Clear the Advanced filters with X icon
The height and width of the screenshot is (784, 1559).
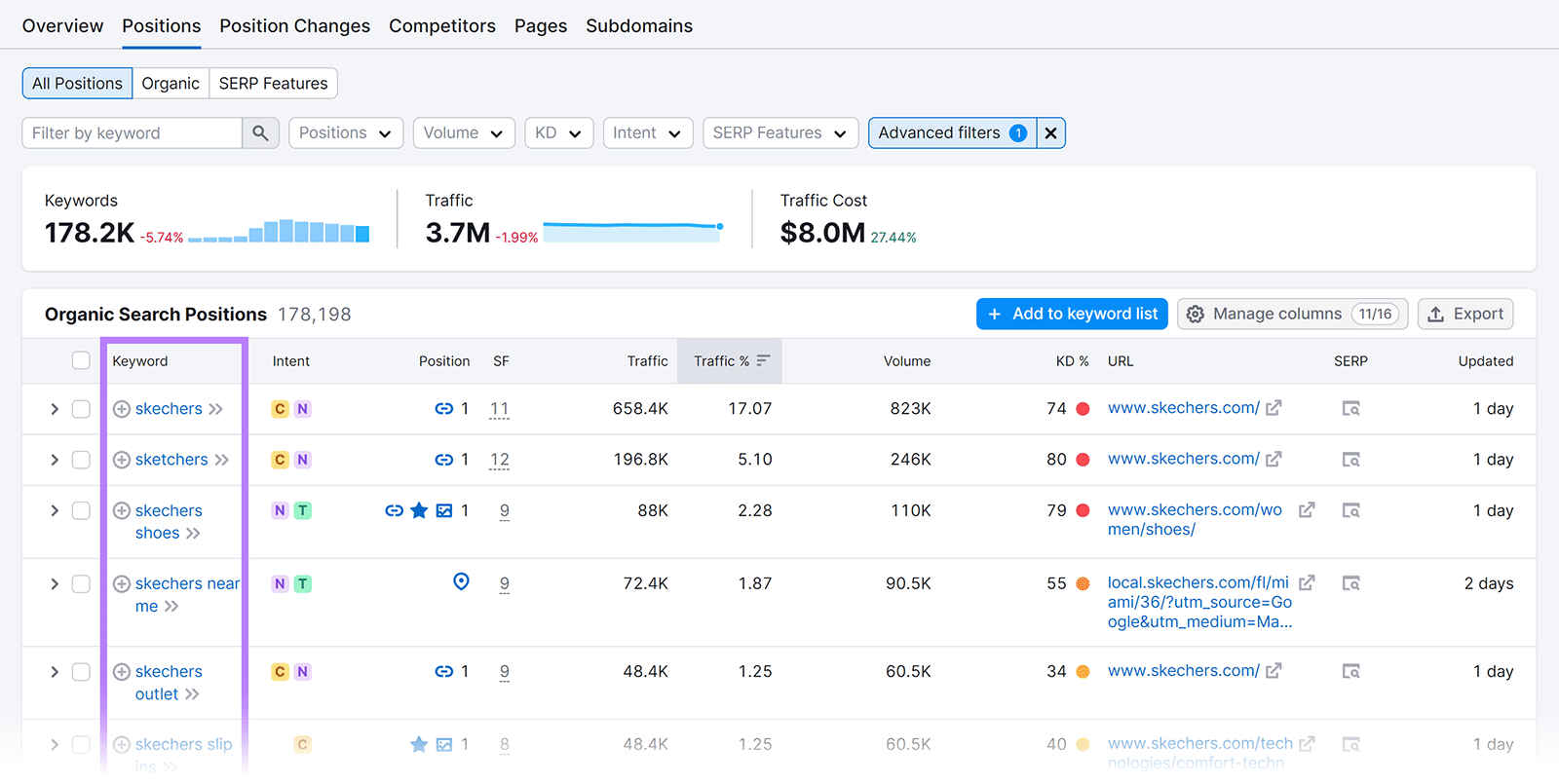[1050, 133]
